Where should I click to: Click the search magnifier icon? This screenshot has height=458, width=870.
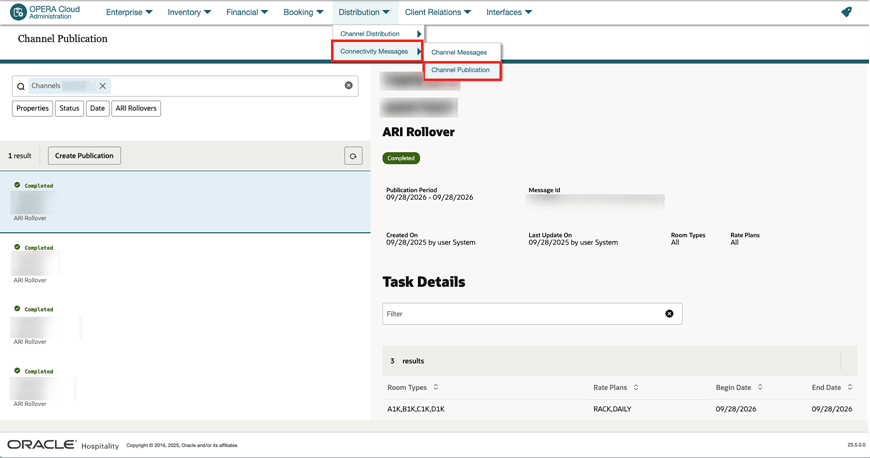tap(21, 86)
